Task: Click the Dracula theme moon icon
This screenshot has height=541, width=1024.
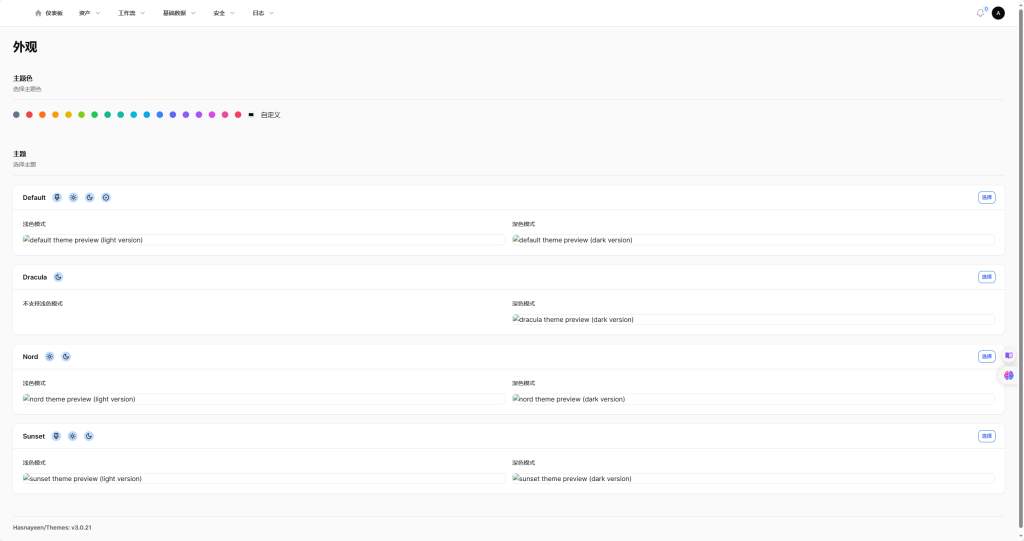Action: click(58, 277)
